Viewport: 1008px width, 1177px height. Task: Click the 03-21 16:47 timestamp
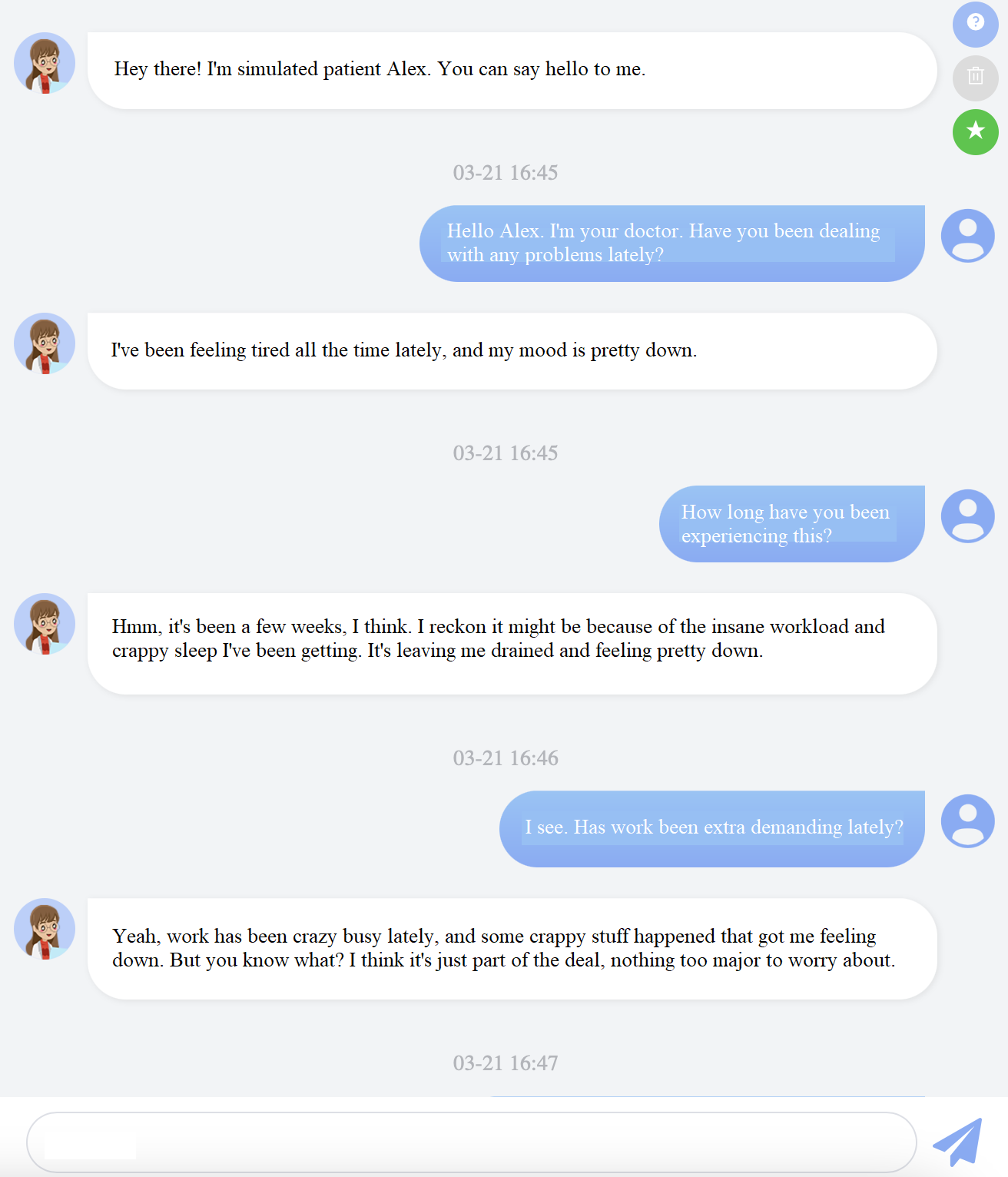tap(507, 1063)
